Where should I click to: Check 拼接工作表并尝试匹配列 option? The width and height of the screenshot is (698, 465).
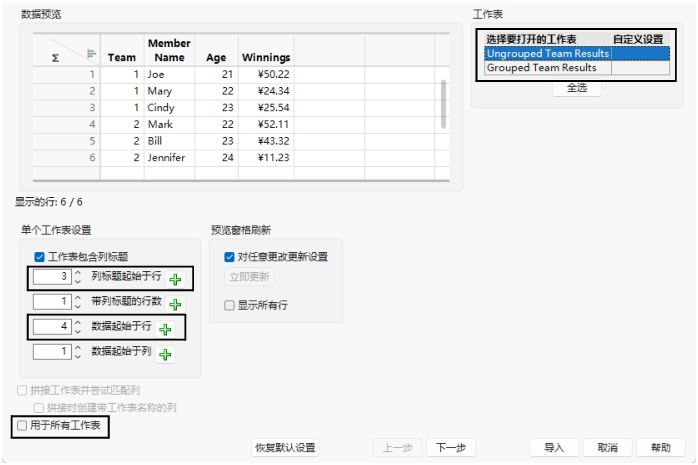[x=22, y=390]
